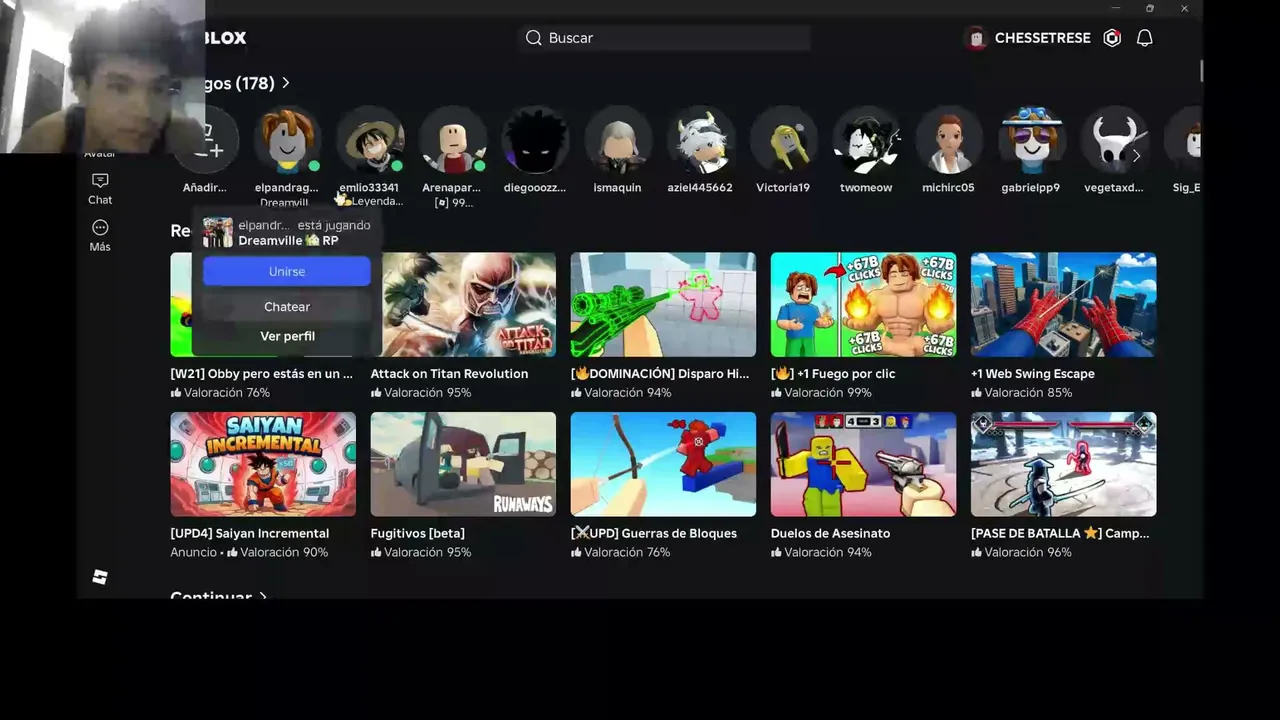
Task: Click the vegetaxd friend avatar
Action: click(1114, 140)
